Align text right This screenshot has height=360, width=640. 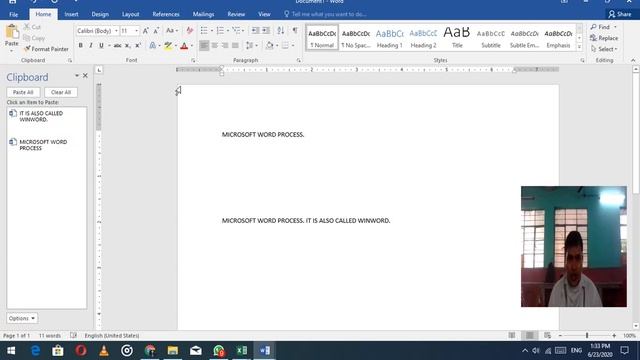pyautogui.click(x=225, y=46)
